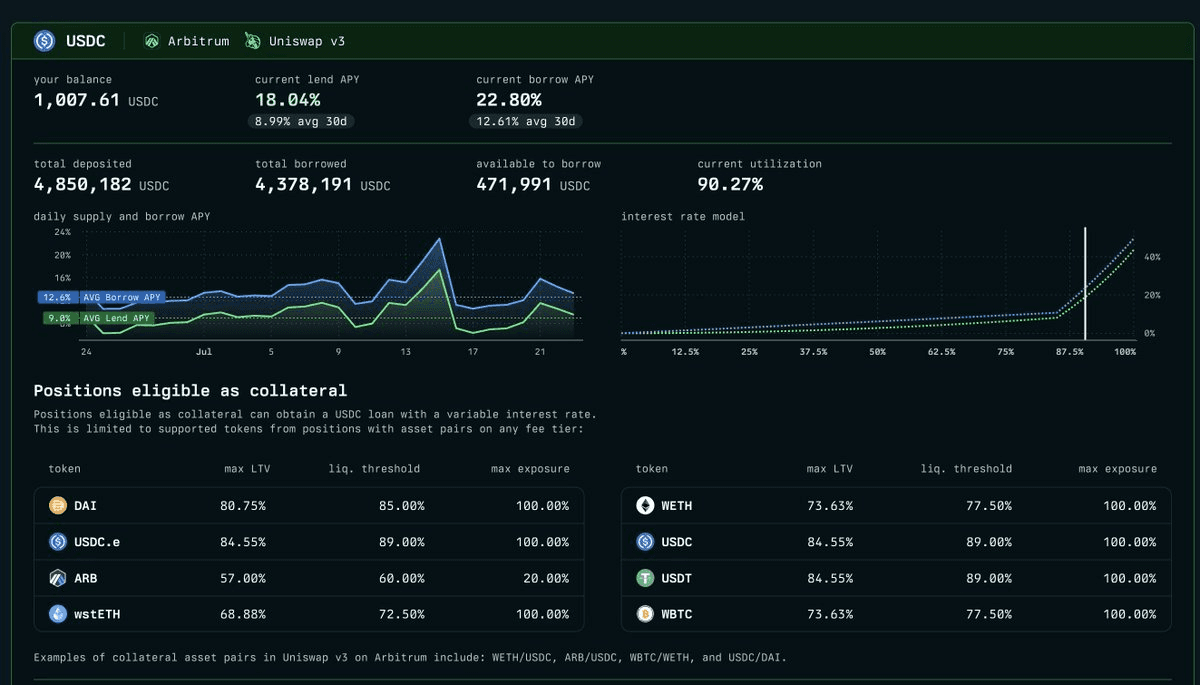Click the 471,991 available to borrow value
The width and height of the screenshot is (1200, 685).
[x=514, y=185]
